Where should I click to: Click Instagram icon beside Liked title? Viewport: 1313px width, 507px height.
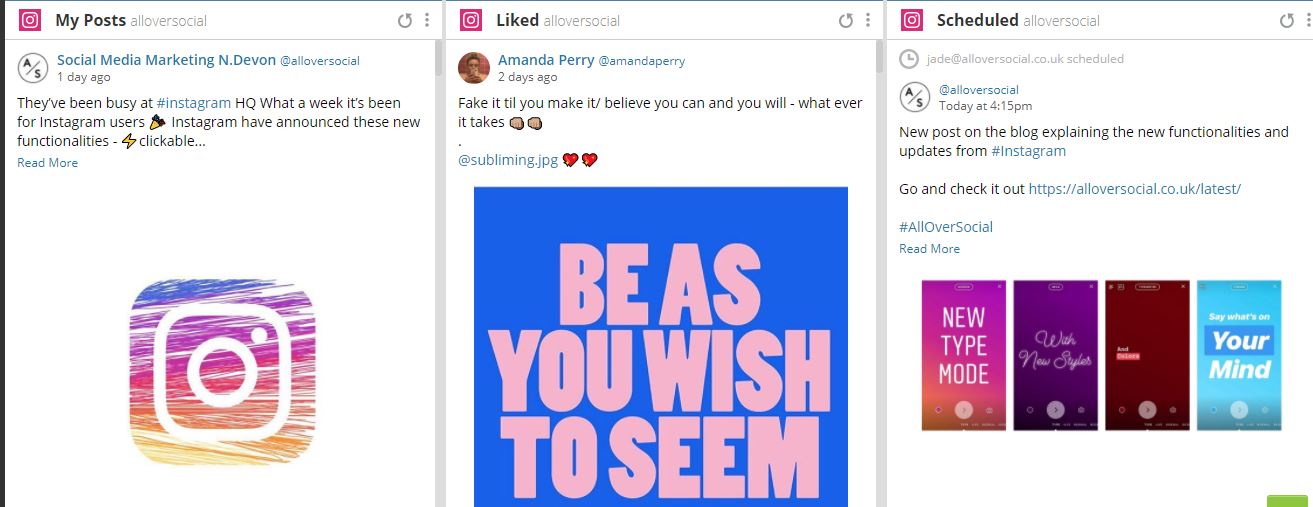click(x=471, y=20)
